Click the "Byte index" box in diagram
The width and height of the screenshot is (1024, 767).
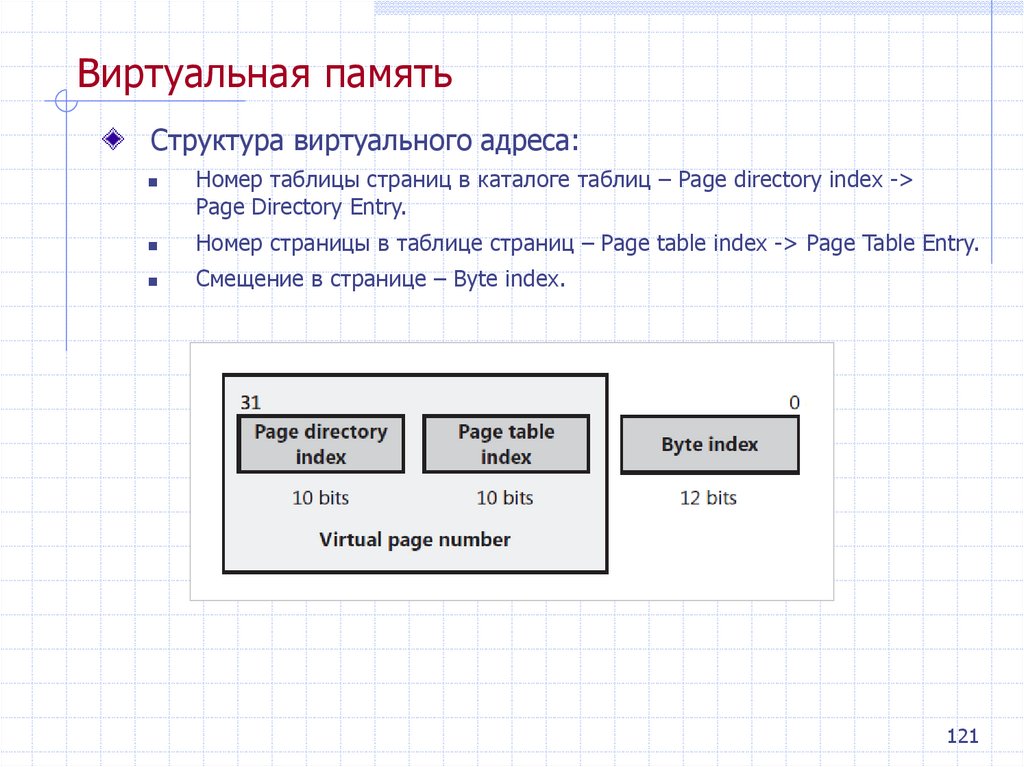710,445
